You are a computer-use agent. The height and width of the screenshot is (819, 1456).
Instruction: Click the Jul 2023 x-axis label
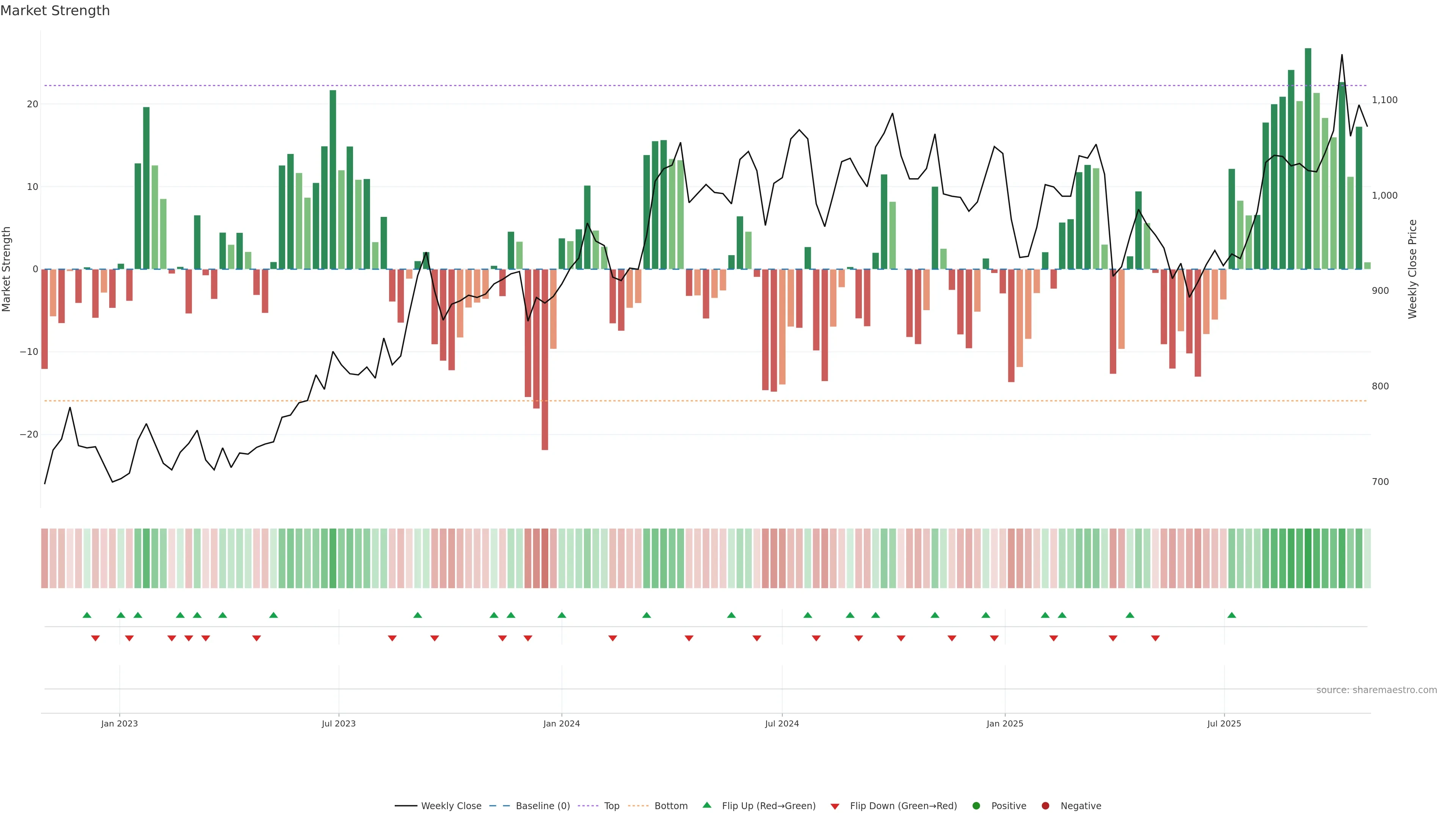tap(339, 723)
